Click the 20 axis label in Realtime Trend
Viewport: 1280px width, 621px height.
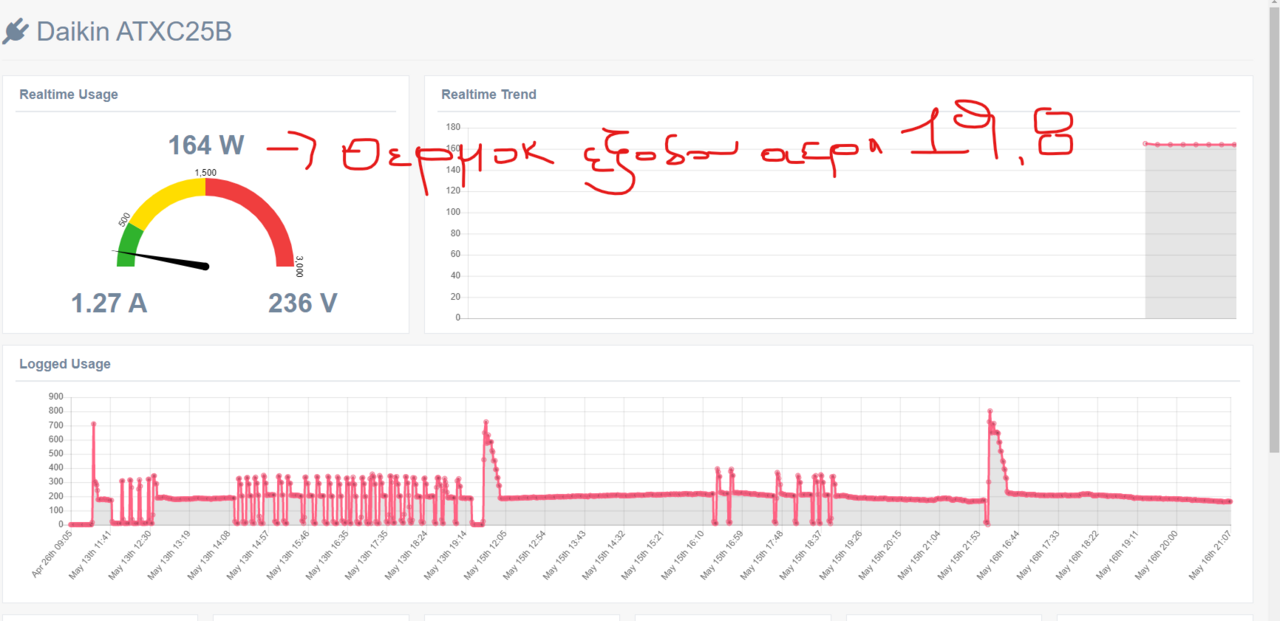tap(455, 297)
